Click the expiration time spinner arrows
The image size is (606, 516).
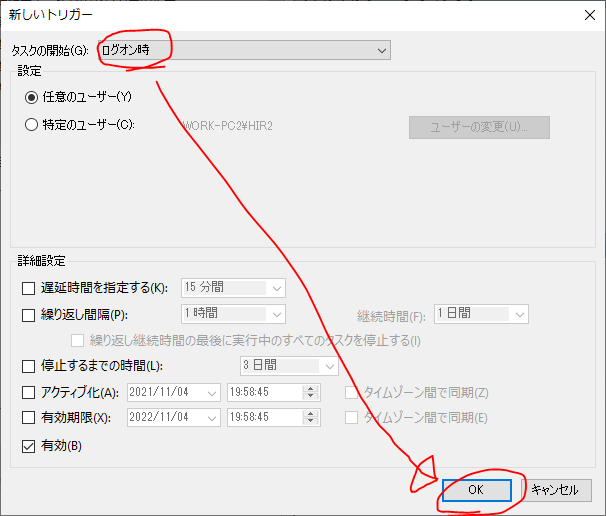(x=310, y=417)
